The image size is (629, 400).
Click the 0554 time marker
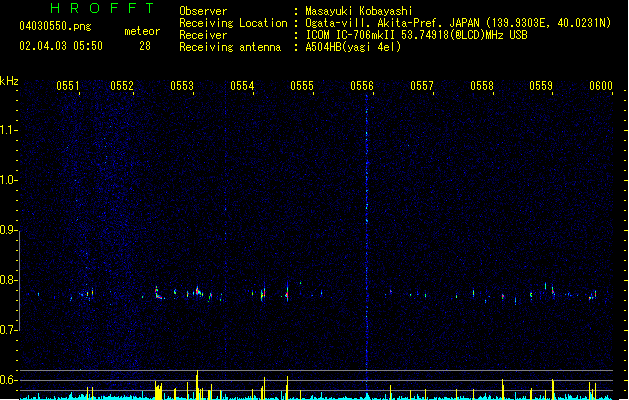tap(242, 86)
